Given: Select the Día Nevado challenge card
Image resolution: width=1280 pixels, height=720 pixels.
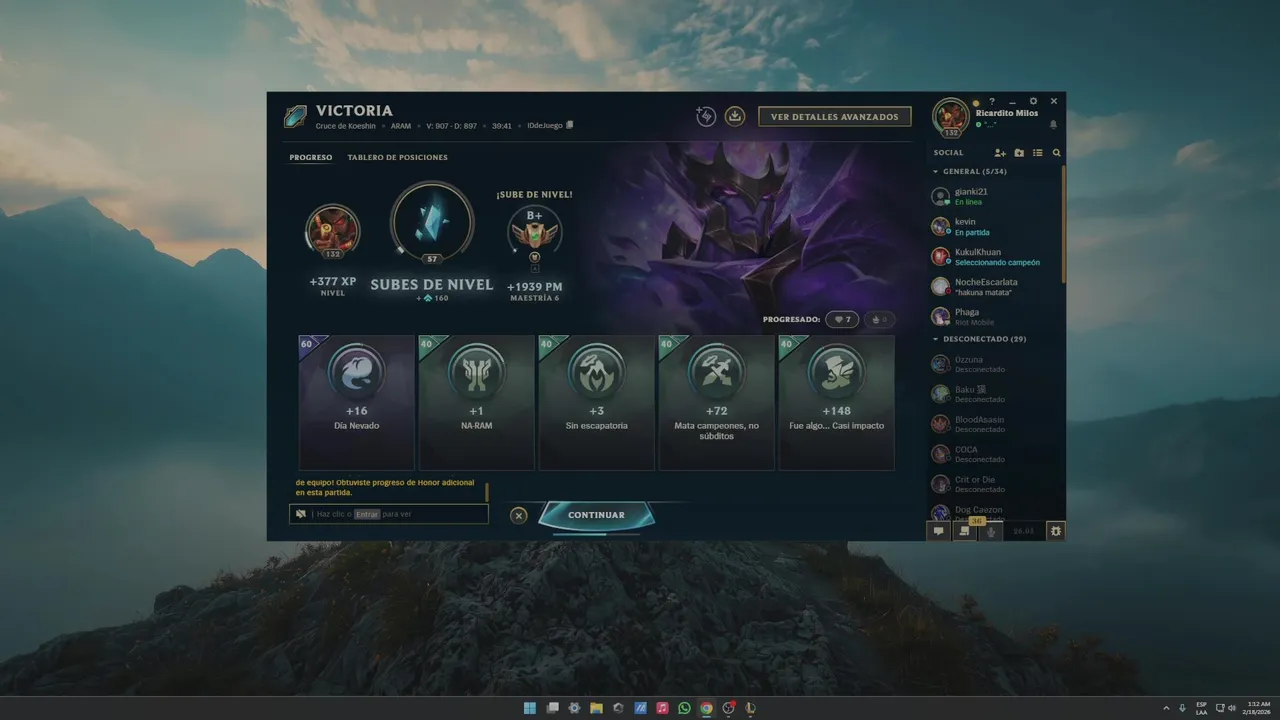Looking at the screenshot, I should [357, 402].
